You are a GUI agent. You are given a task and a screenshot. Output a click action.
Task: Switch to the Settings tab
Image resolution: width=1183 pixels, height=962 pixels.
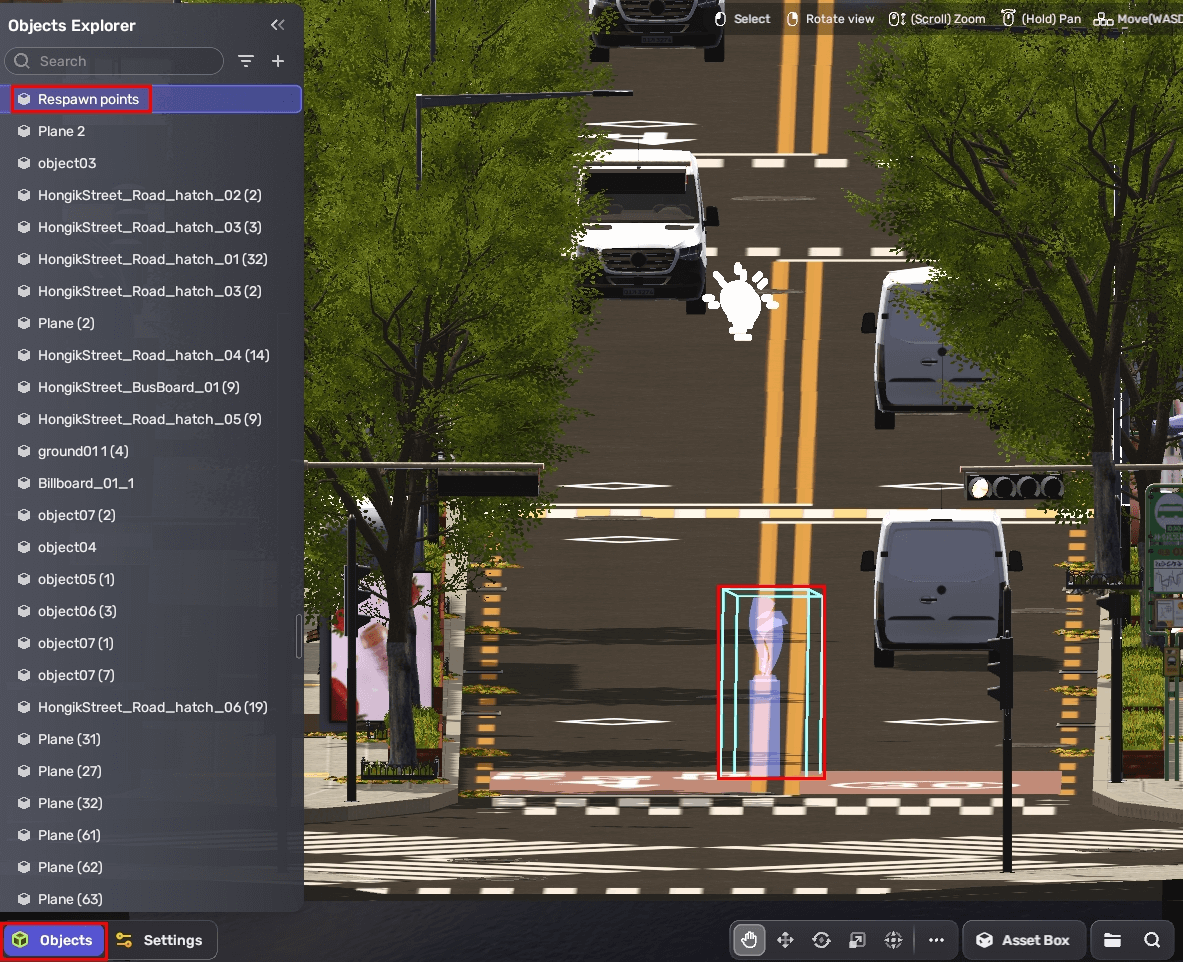point(160,940)
